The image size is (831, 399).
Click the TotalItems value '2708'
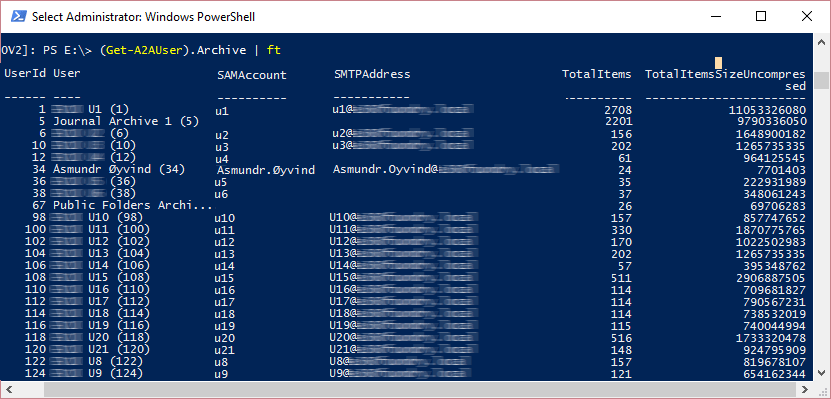[618, 110]
